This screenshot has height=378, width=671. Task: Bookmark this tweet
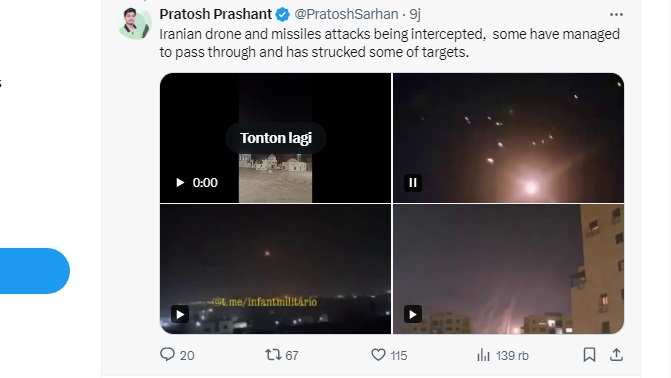(589, 355)
